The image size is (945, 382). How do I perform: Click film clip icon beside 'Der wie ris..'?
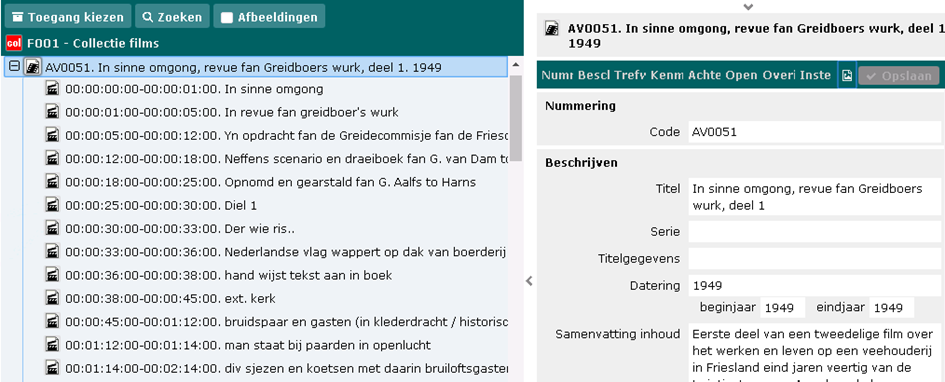pos(53,229)
